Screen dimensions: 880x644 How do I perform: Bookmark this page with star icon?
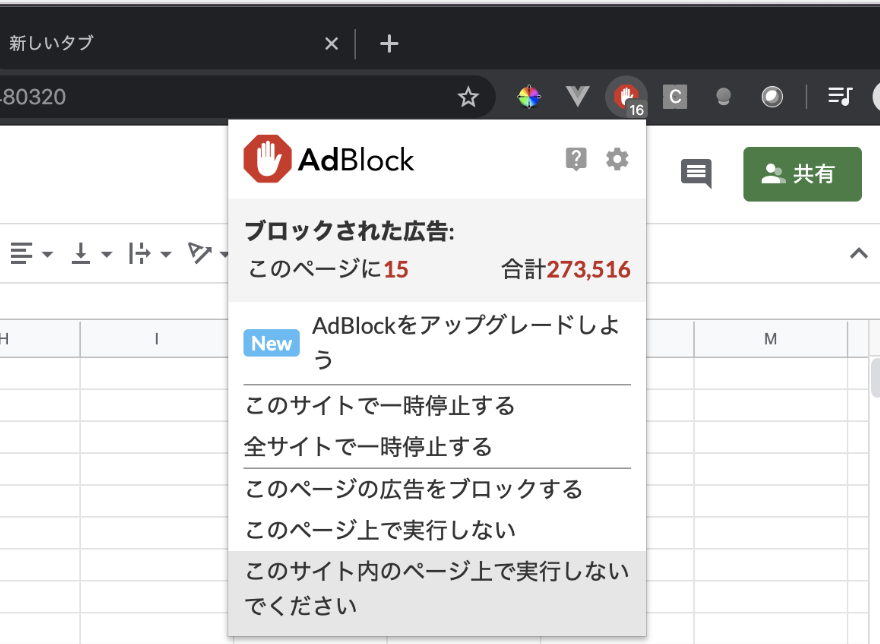coord(468,97)
